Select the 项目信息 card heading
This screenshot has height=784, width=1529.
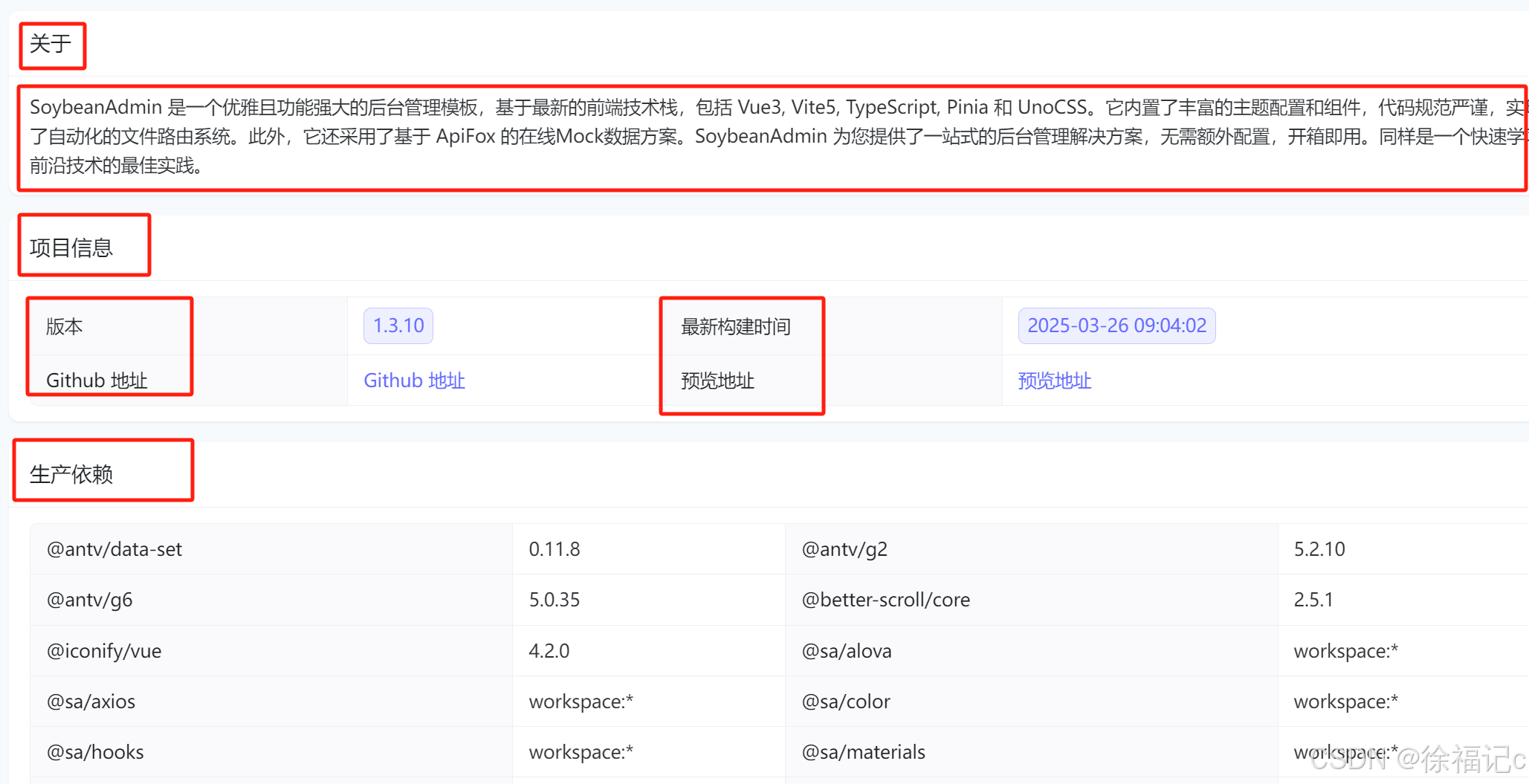[71, 247]
